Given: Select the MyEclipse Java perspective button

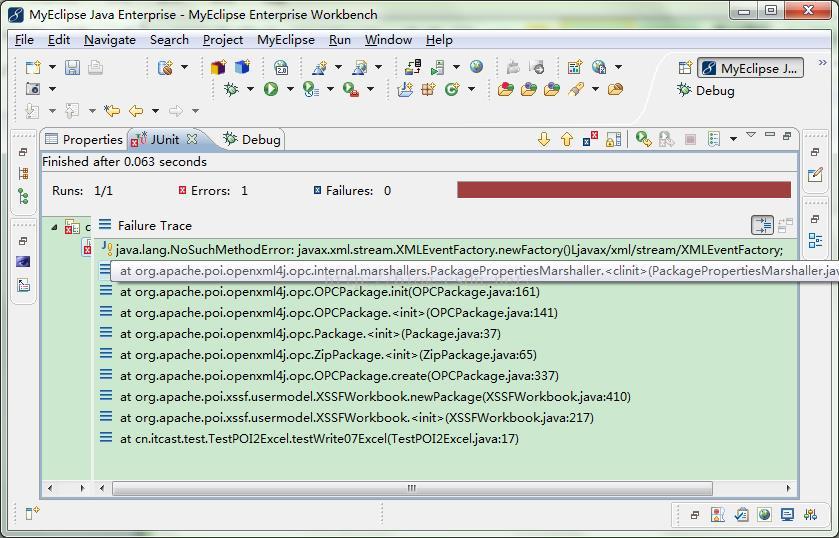Looking at the screenshot, I should click(750, 68).
